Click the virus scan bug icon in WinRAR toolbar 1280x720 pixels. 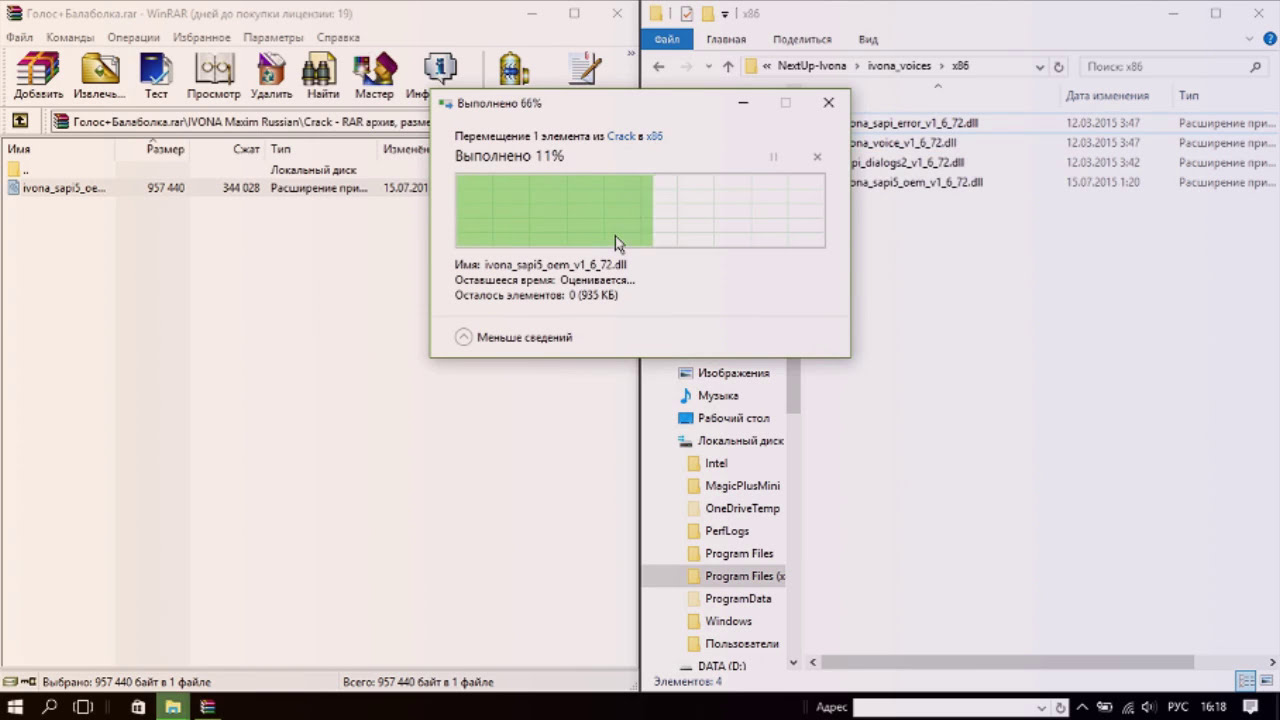(513, 70)
